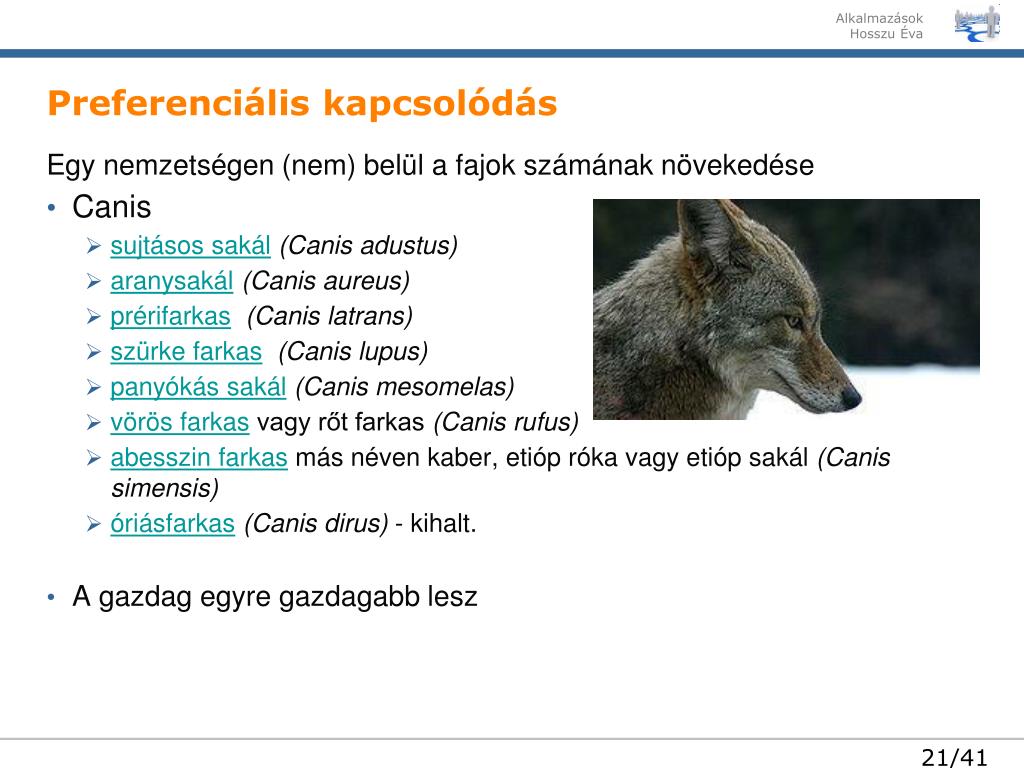Select the title Preferenciális kapcsolódás

302,104
